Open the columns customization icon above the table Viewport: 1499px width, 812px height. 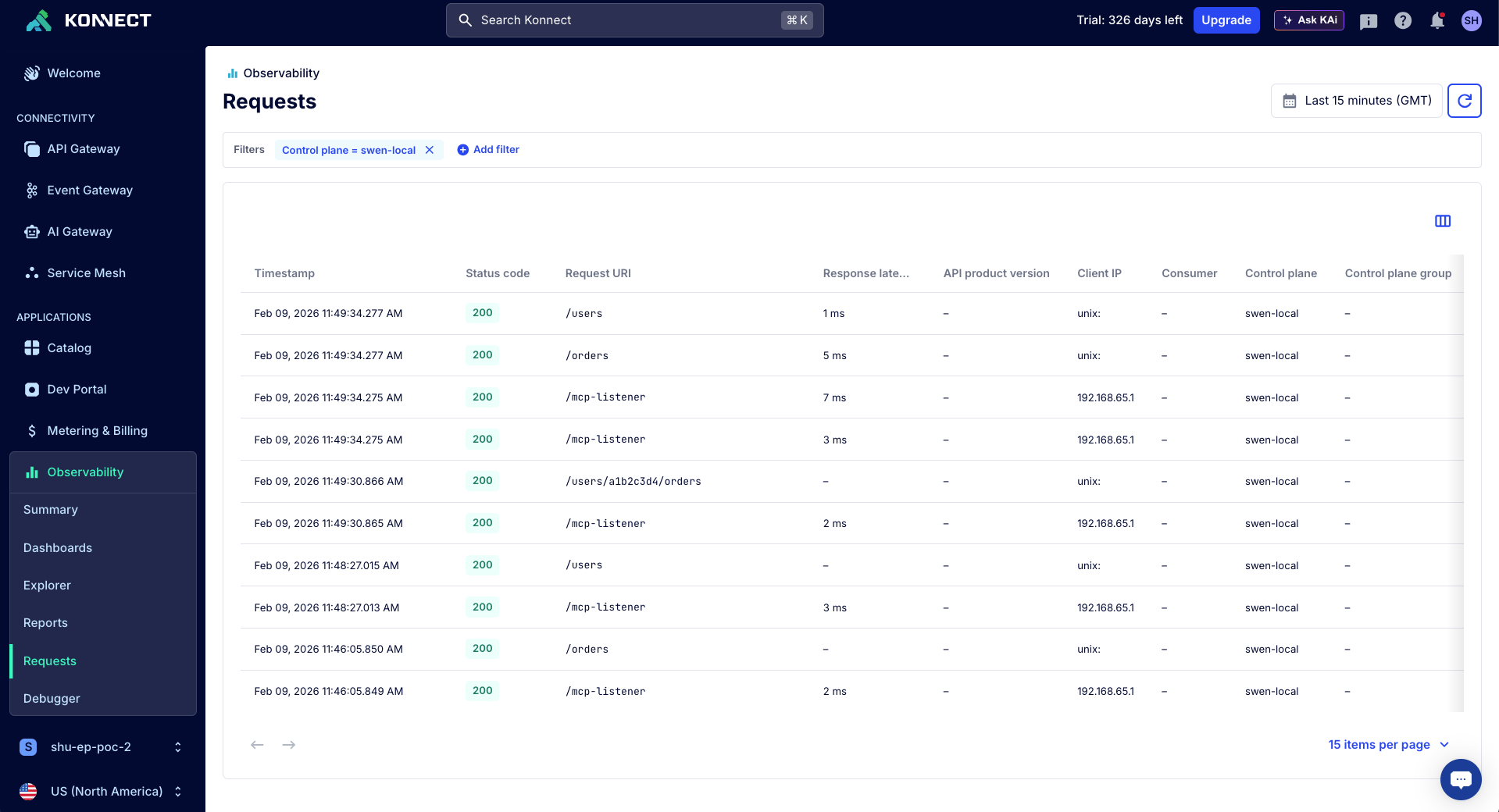pyautogui.click(x=1442, y=221)
